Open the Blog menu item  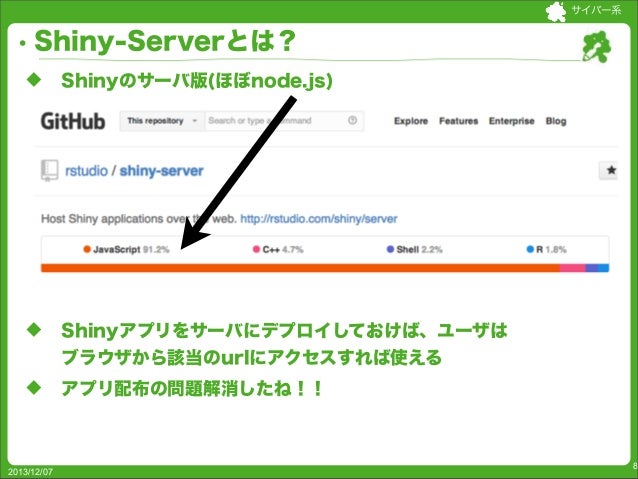(556, 121)
